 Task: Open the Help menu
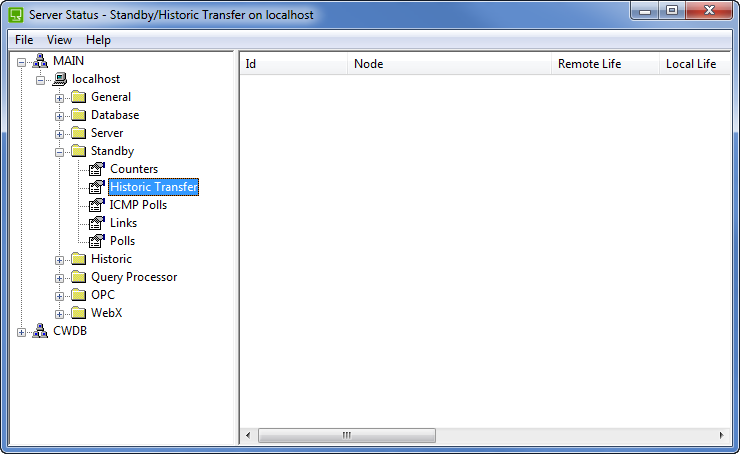pos(98,40)
